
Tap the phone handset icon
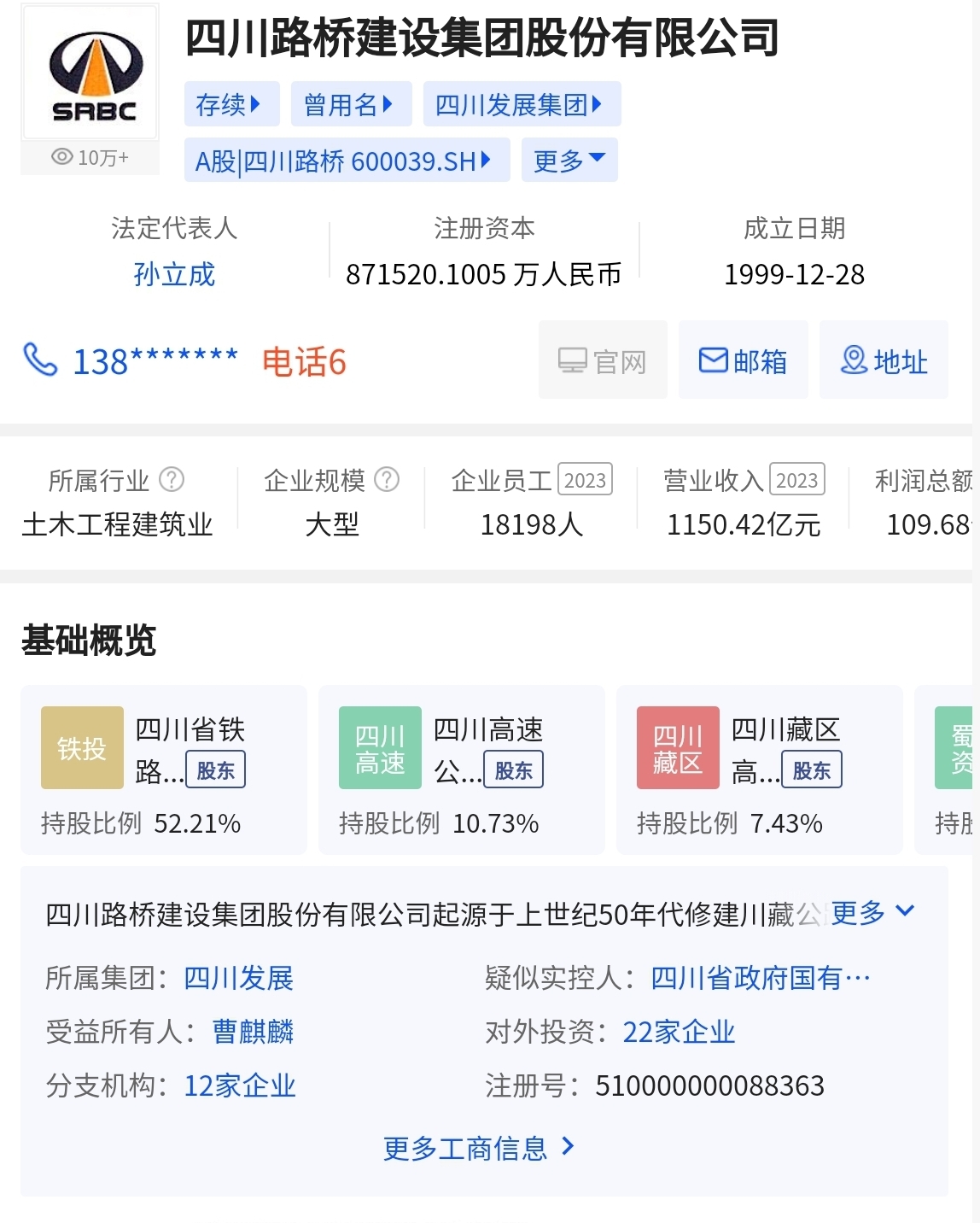pos(40,360)
